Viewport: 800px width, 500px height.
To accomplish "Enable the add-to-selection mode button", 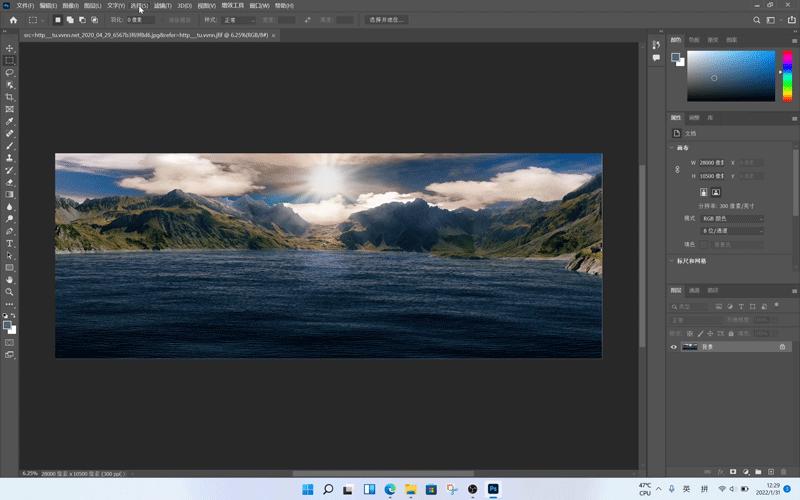I will pyautogui.click(x=71, y=19).
